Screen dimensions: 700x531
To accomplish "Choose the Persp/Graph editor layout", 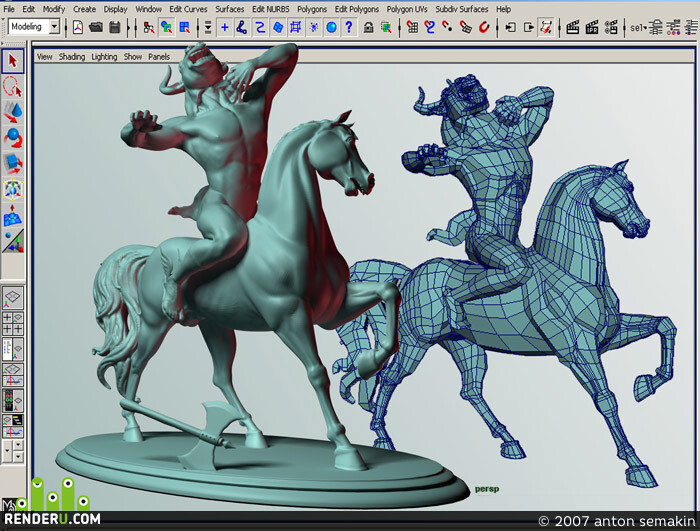I will [12, 375].
